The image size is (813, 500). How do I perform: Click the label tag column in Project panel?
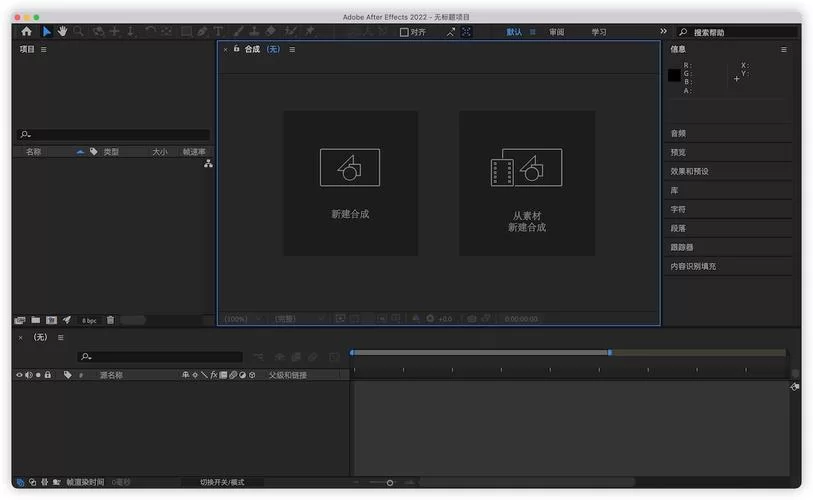93,151
